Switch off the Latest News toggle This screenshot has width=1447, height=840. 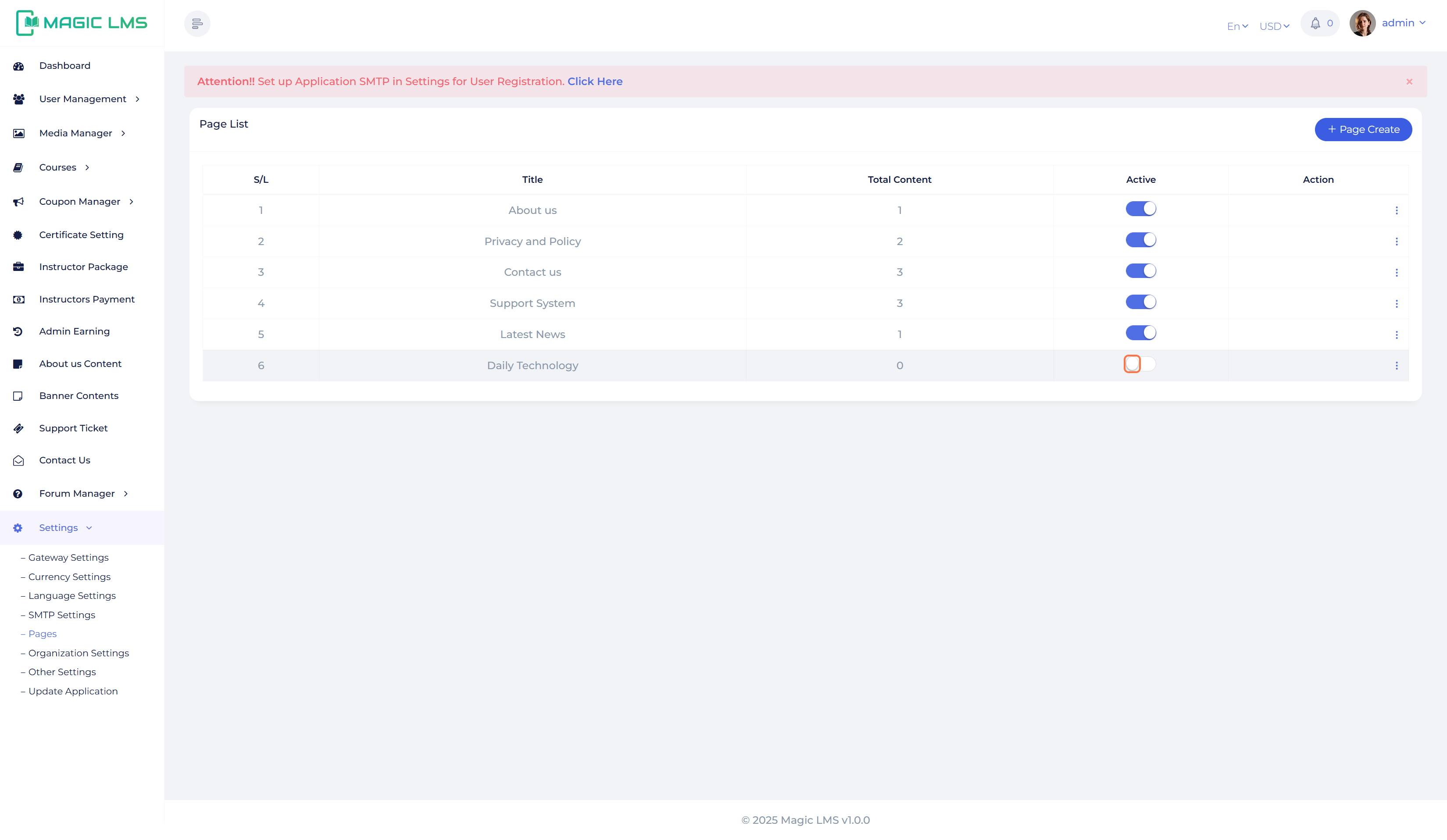tap(1140, 333)
